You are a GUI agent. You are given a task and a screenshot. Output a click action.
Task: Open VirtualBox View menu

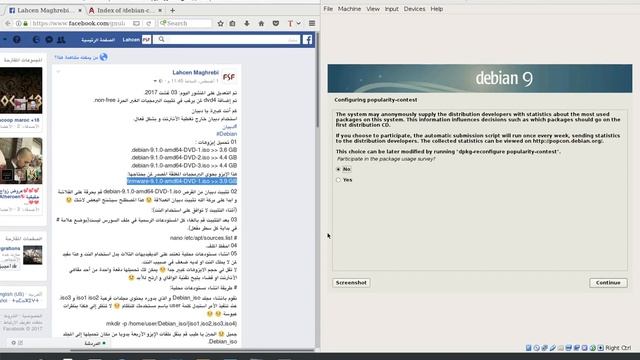[373, 9]
